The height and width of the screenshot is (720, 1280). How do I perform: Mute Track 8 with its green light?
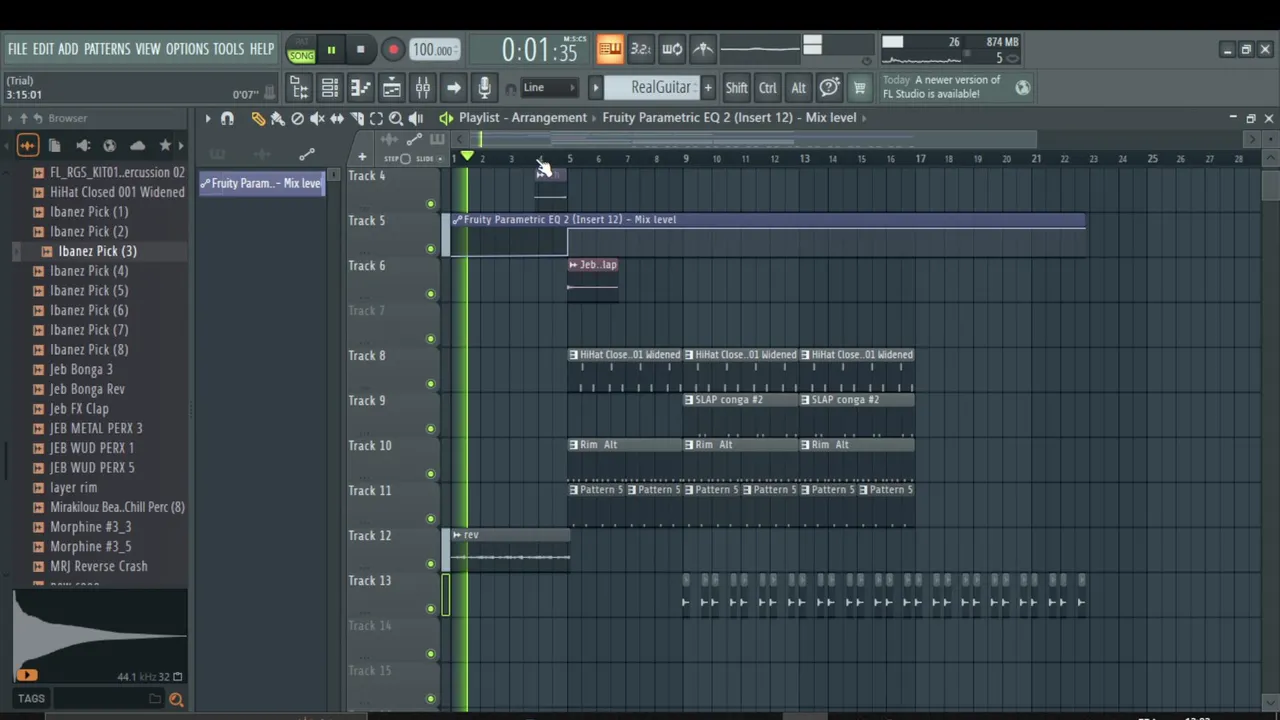point(431,384)
